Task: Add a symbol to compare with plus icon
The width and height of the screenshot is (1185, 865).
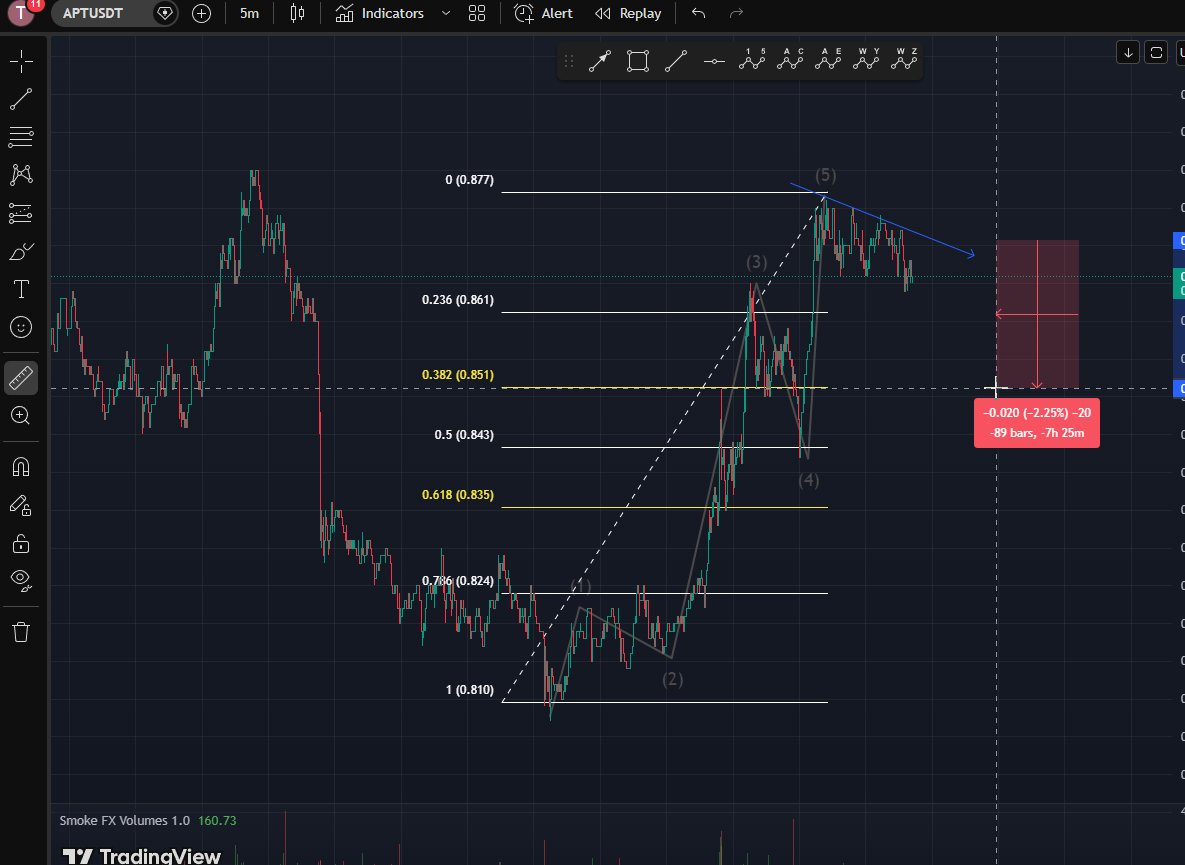Action: [201, 13]
